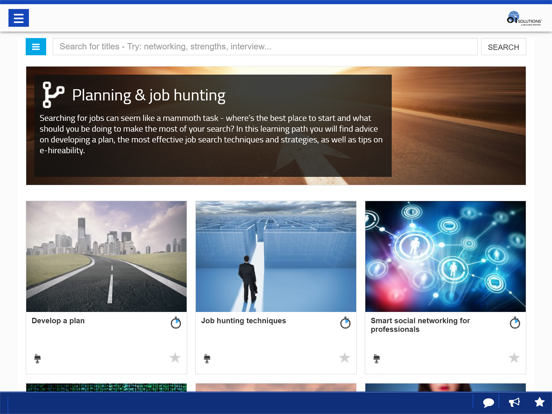The height and width of the screenshot is (414, 552).
Task: Open the Develop a plan thumbnail
Action: (x=106, y=256)
